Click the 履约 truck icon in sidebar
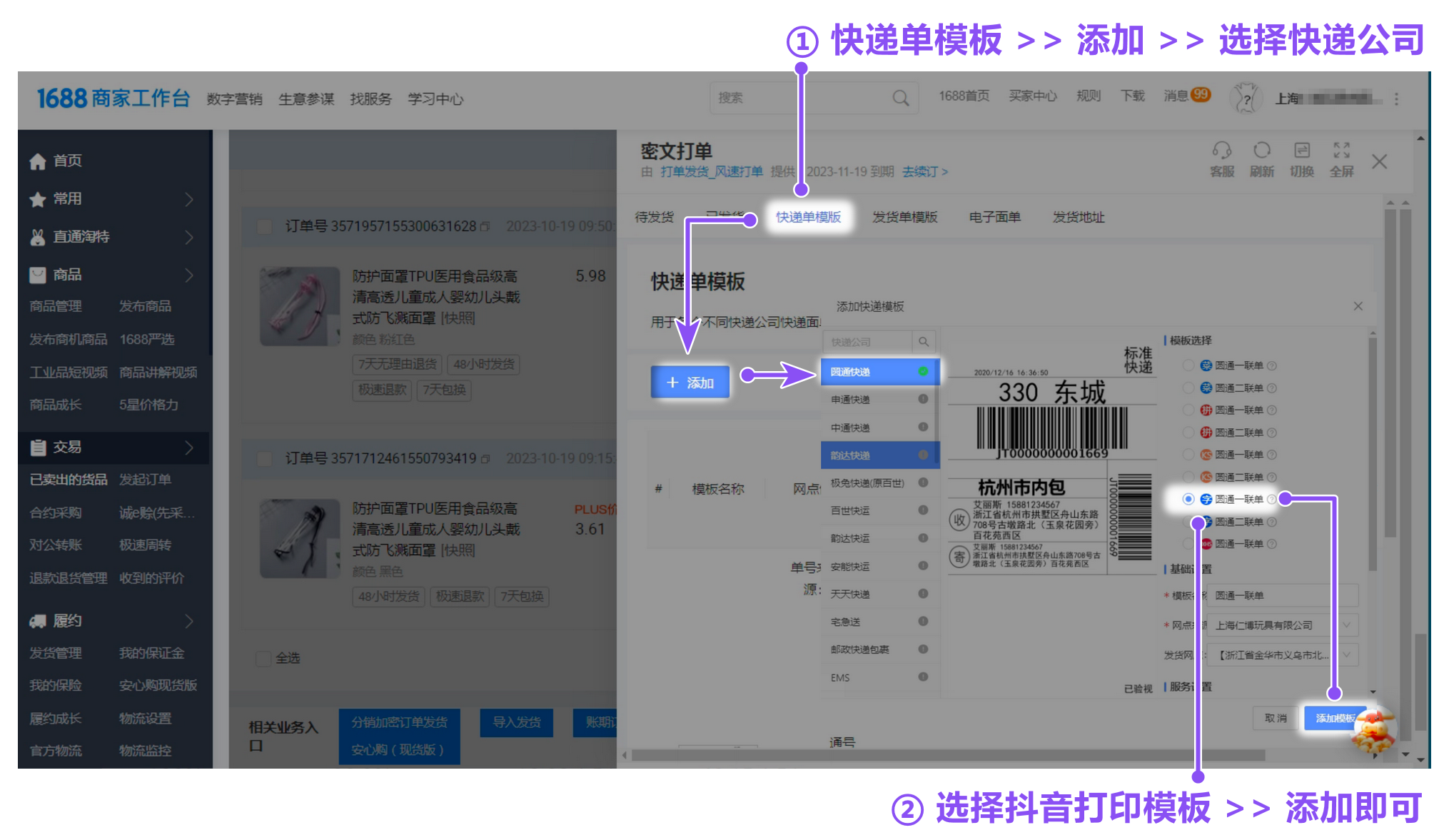 (x=38, y=621)
